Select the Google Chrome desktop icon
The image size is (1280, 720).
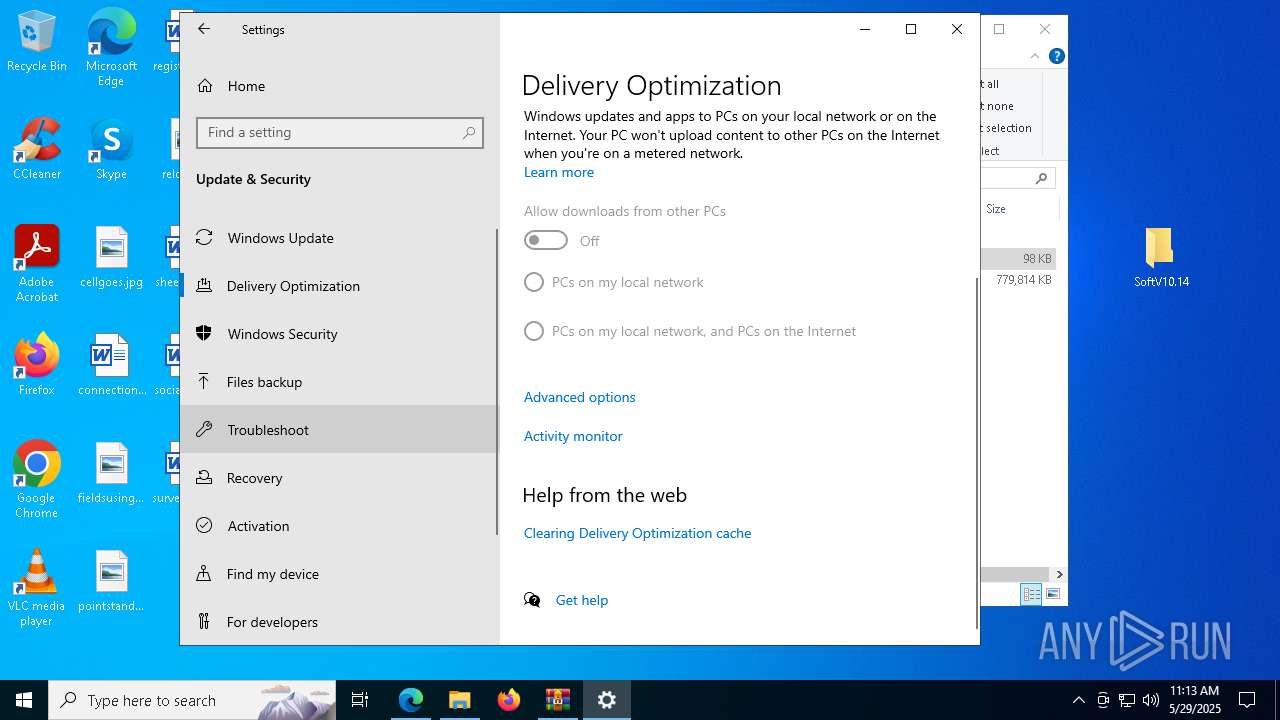pos(37,480)
